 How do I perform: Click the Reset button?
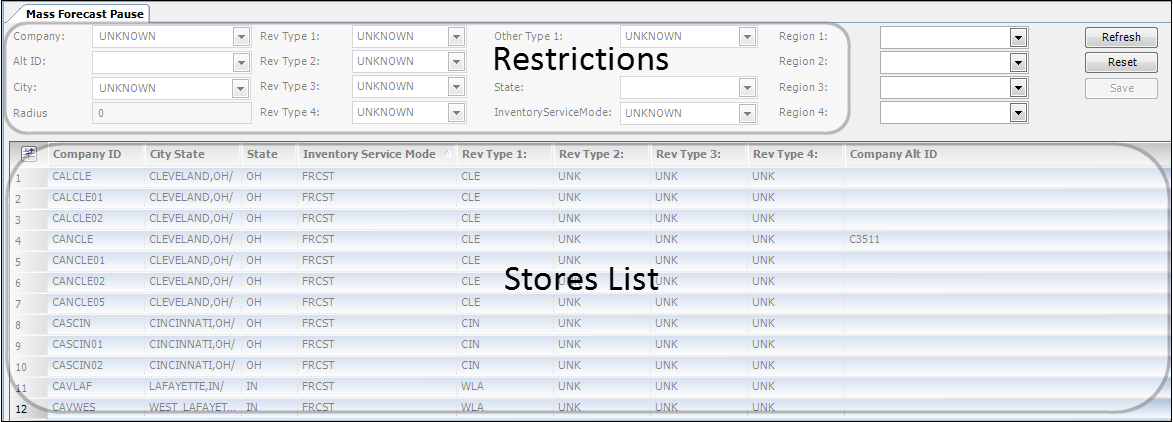pos(1121,62)
